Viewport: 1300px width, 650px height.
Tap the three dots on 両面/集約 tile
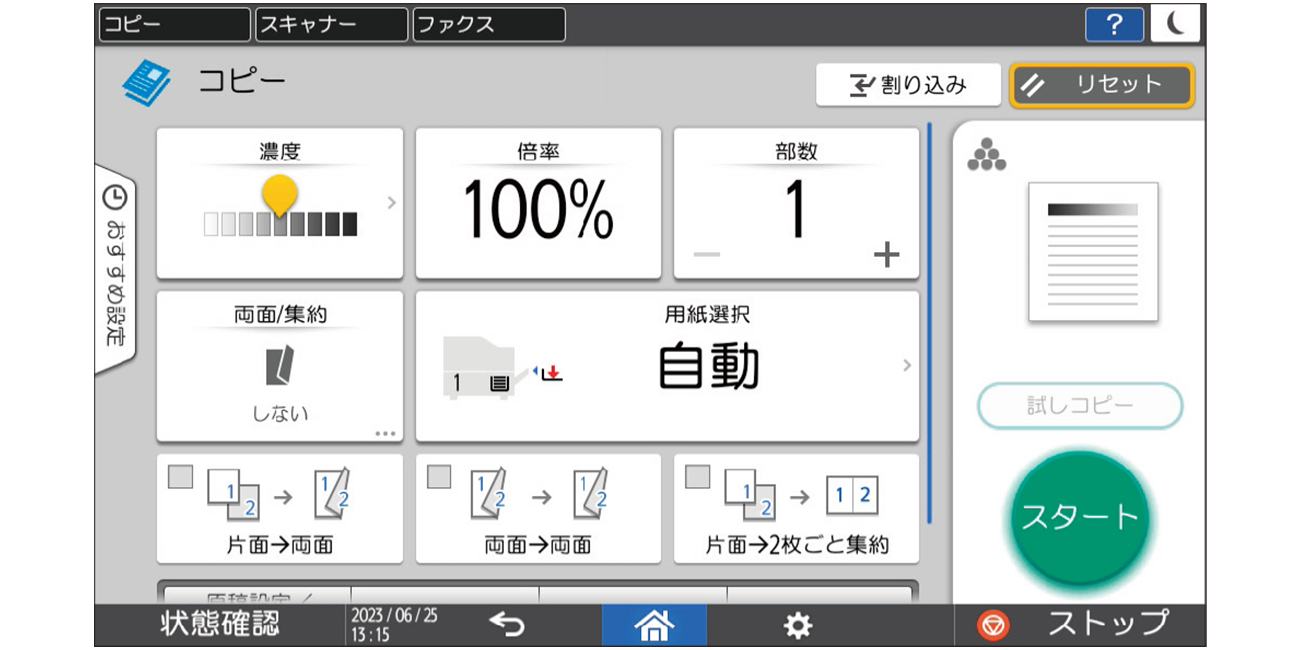(386, 433)
